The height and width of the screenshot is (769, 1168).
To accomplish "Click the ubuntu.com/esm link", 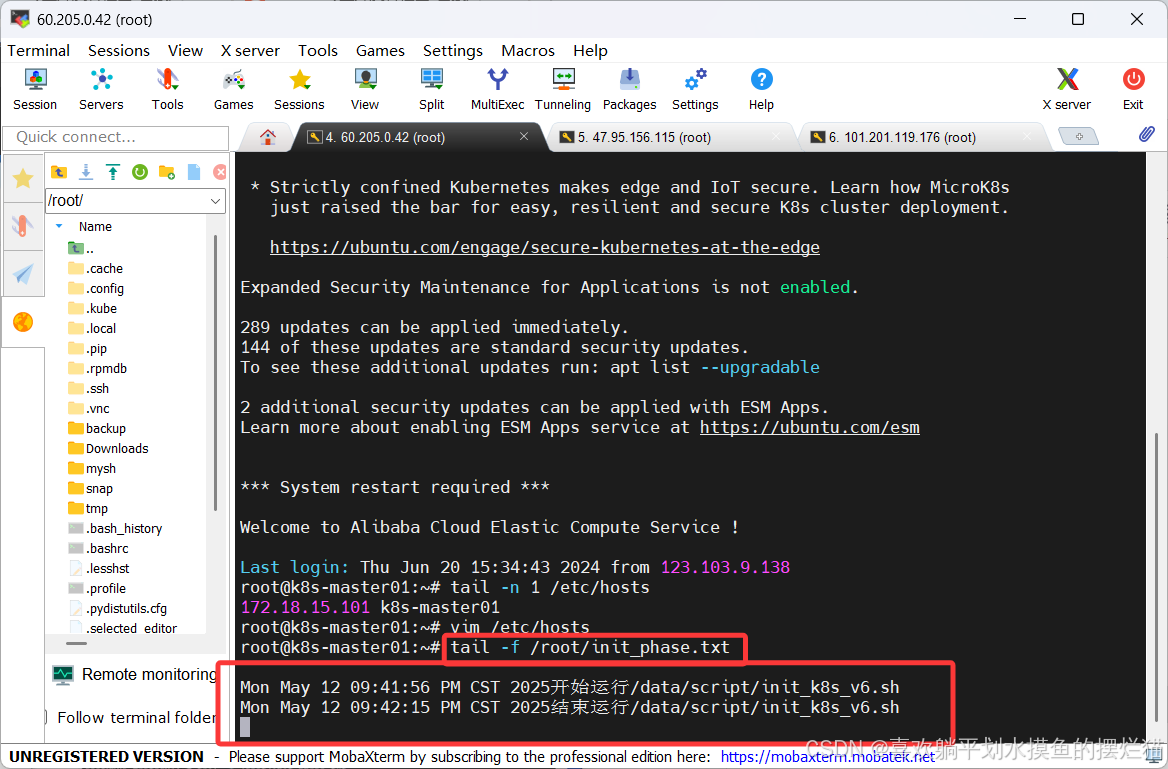I will tap(810, 428).
